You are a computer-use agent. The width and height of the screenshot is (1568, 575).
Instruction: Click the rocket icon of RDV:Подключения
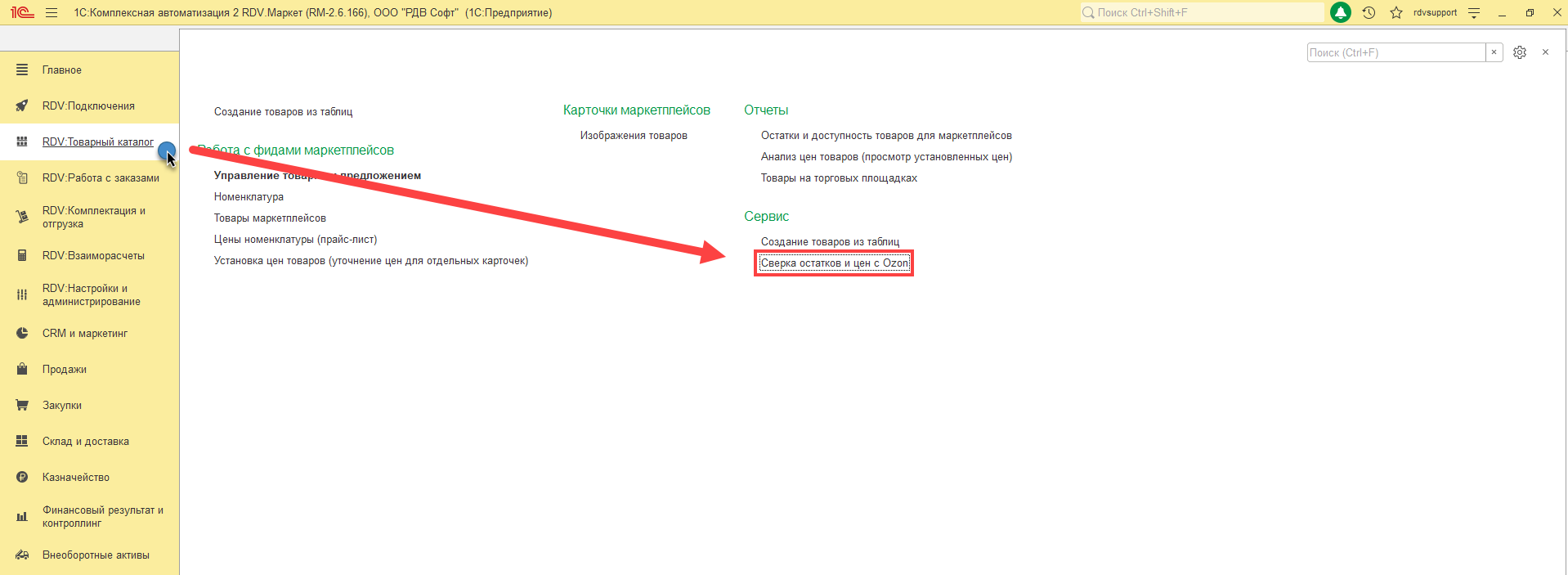point(22,106)
